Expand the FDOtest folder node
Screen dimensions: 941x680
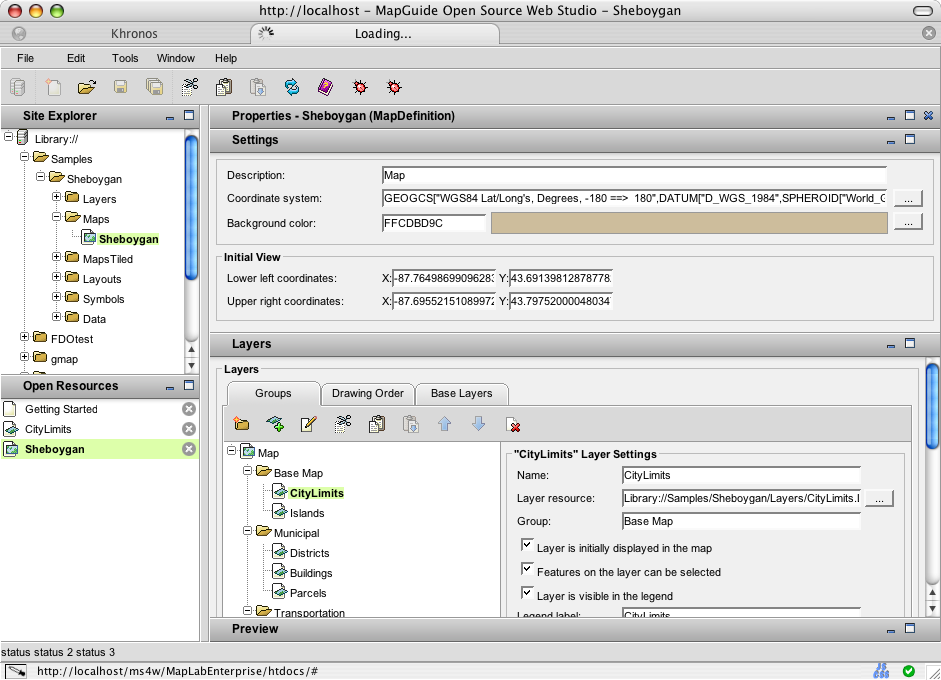(x=25, y=339)
